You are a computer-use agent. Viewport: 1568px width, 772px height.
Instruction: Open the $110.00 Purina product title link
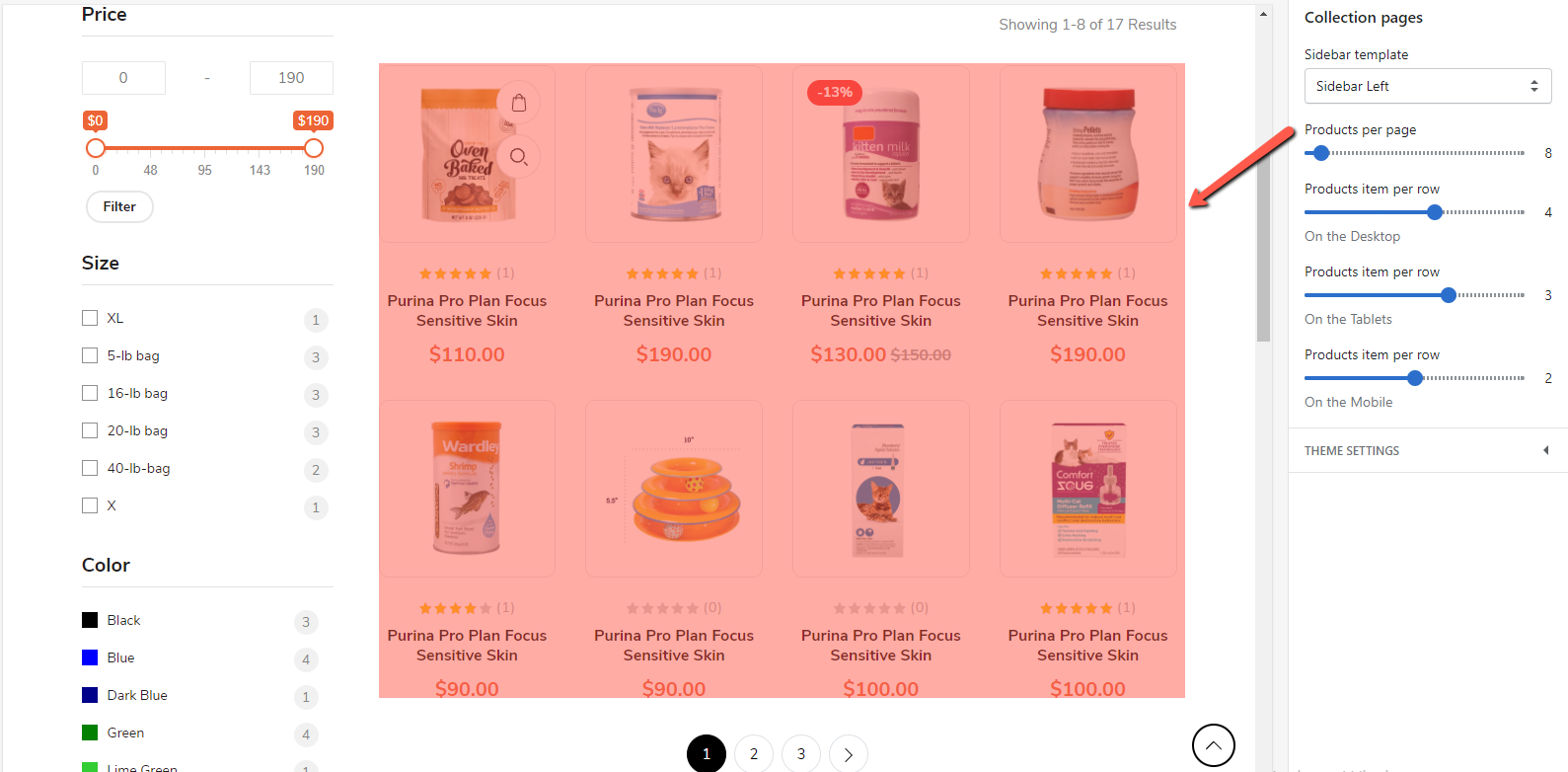467,310
